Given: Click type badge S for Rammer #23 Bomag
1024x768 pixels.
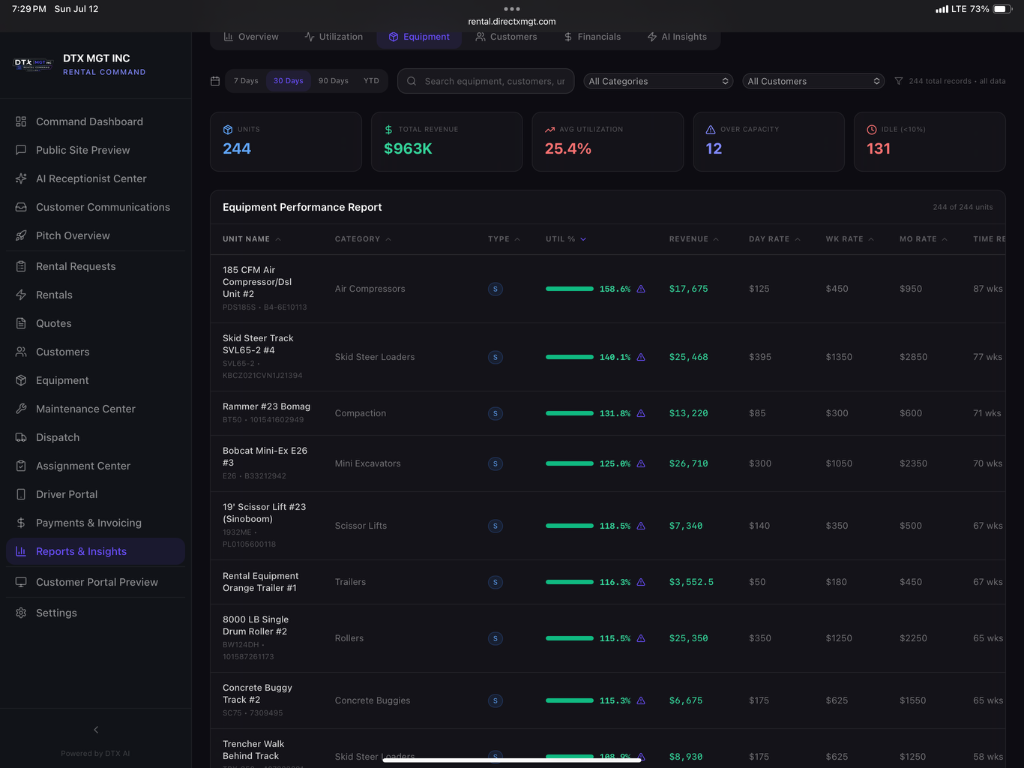Looking at the screenshot, I should click(x=495, y=413).
